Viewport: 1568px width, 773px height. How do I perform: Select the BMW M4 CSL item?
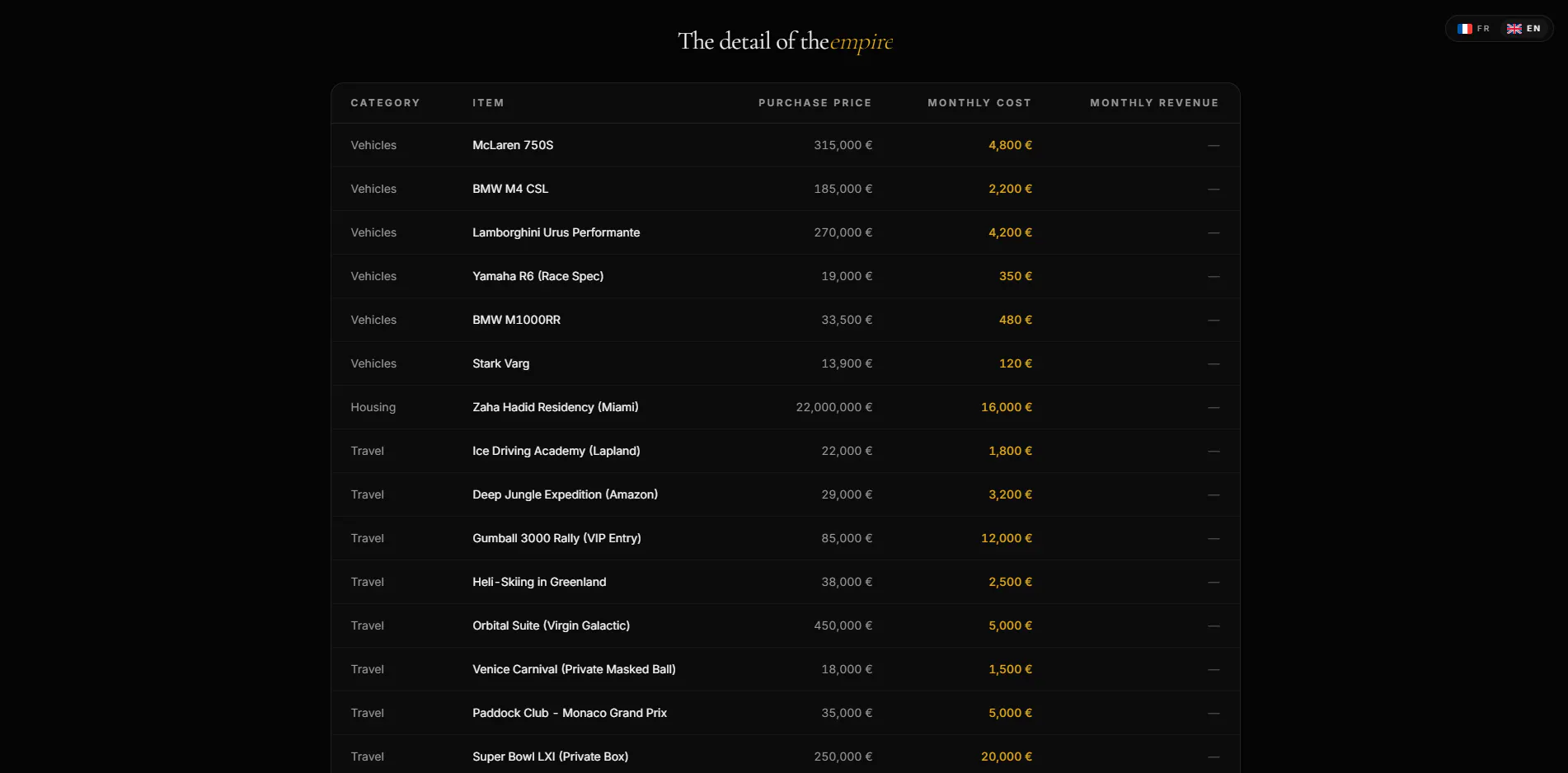pyautogui.click(x=510, y=189)
